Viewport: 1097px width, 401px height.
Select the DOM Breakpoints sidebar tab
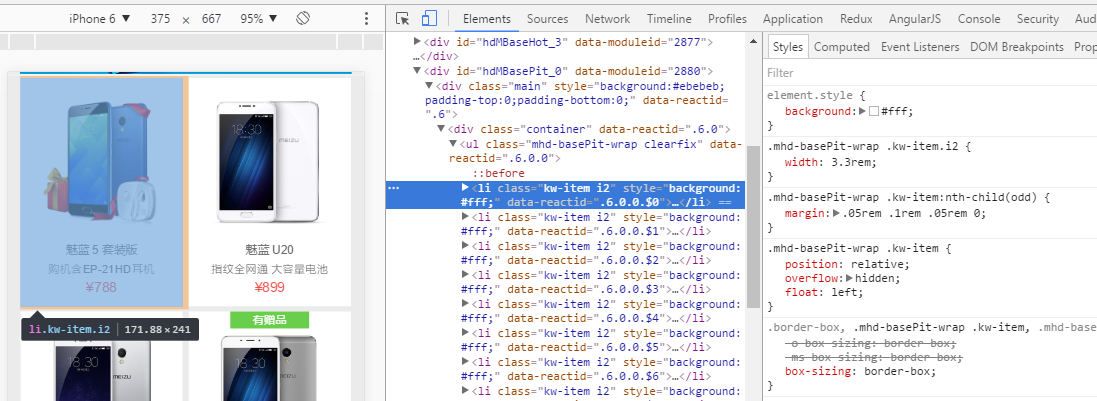[1017, 47]
